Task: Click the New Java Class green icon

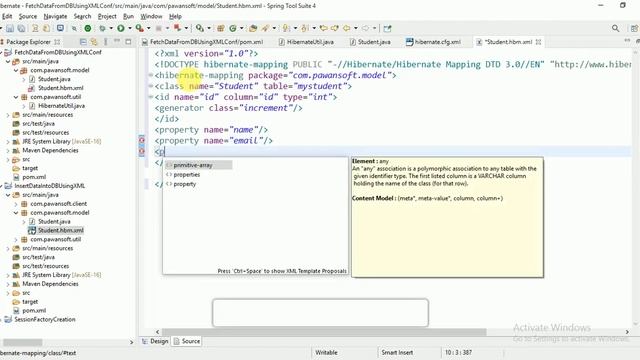Action: point(233,28)
